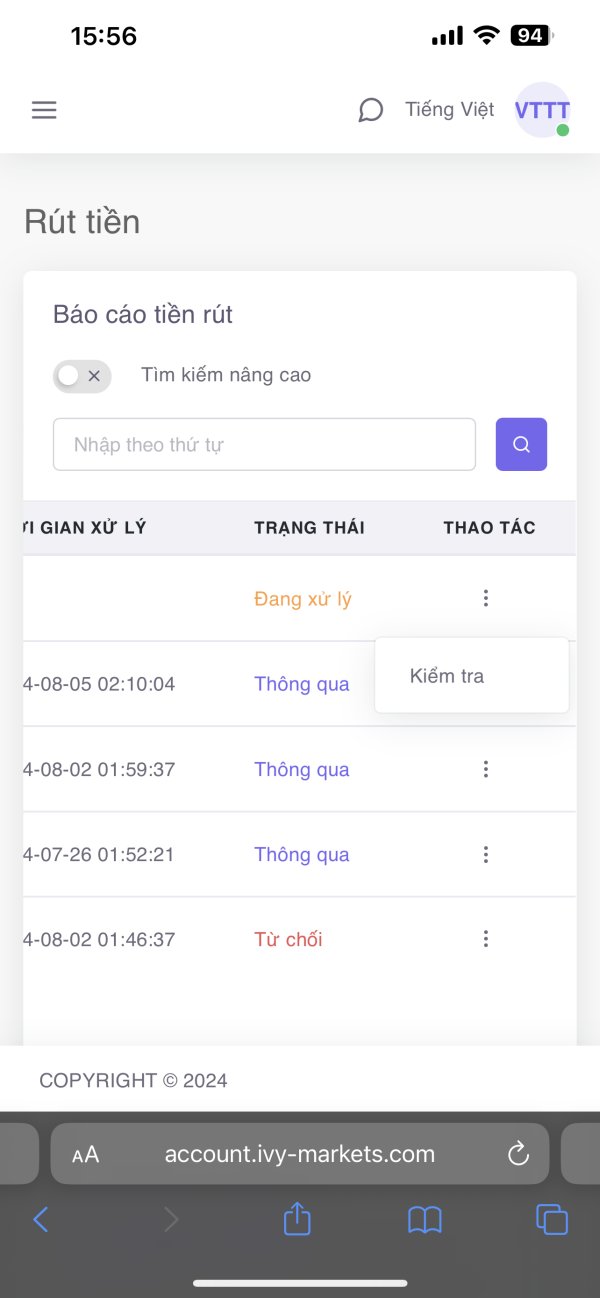Tap Safari's reload page icon
600x1298 pixels.
(518, 1154)
